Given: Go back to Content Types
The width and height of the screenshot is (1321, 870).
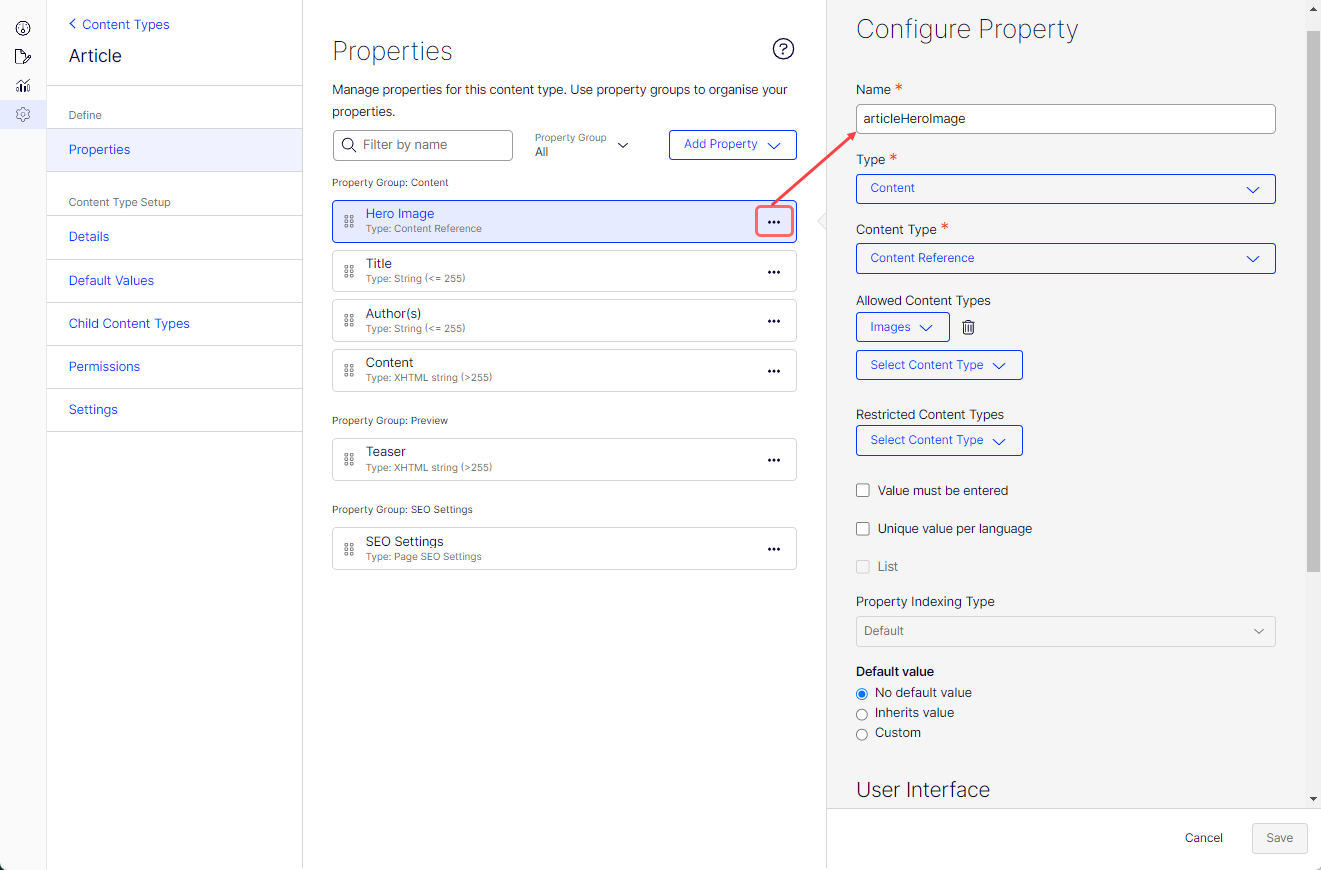Looking at the screenshot, I should pyautogui.click(x=119, y=24).
